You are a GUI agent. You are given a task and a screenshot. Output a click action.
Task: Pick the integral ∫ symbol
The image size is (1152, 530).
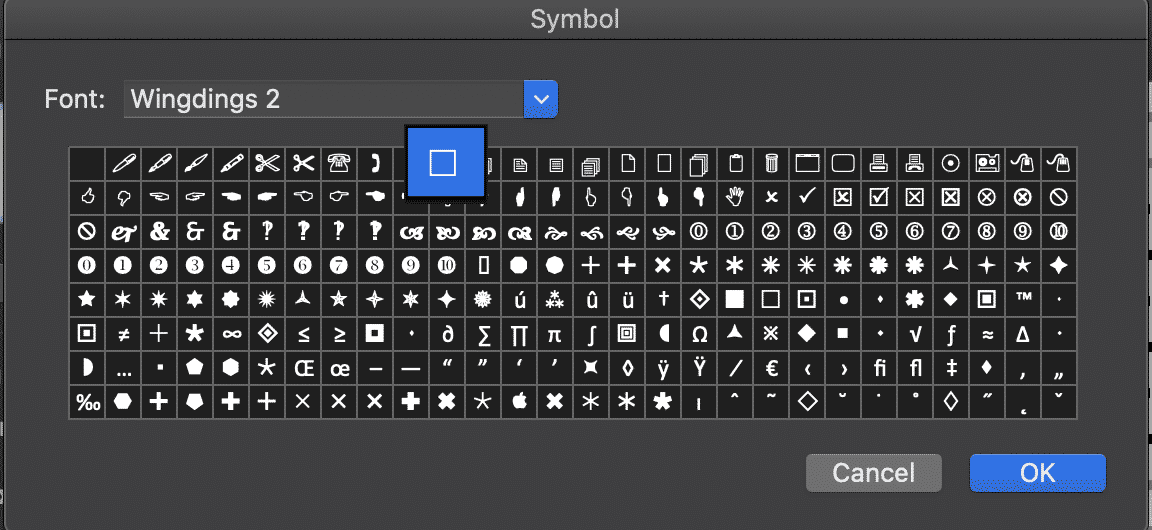pyautogui.click(x=591, y=333)
